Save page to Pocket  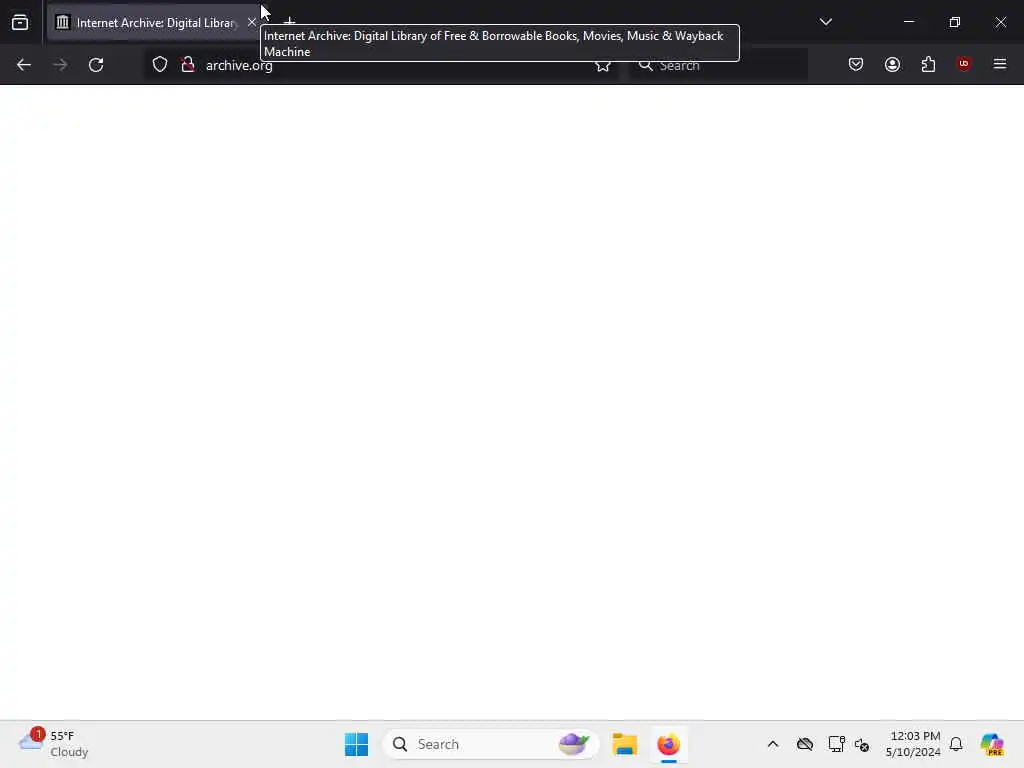tap(856, 64)
